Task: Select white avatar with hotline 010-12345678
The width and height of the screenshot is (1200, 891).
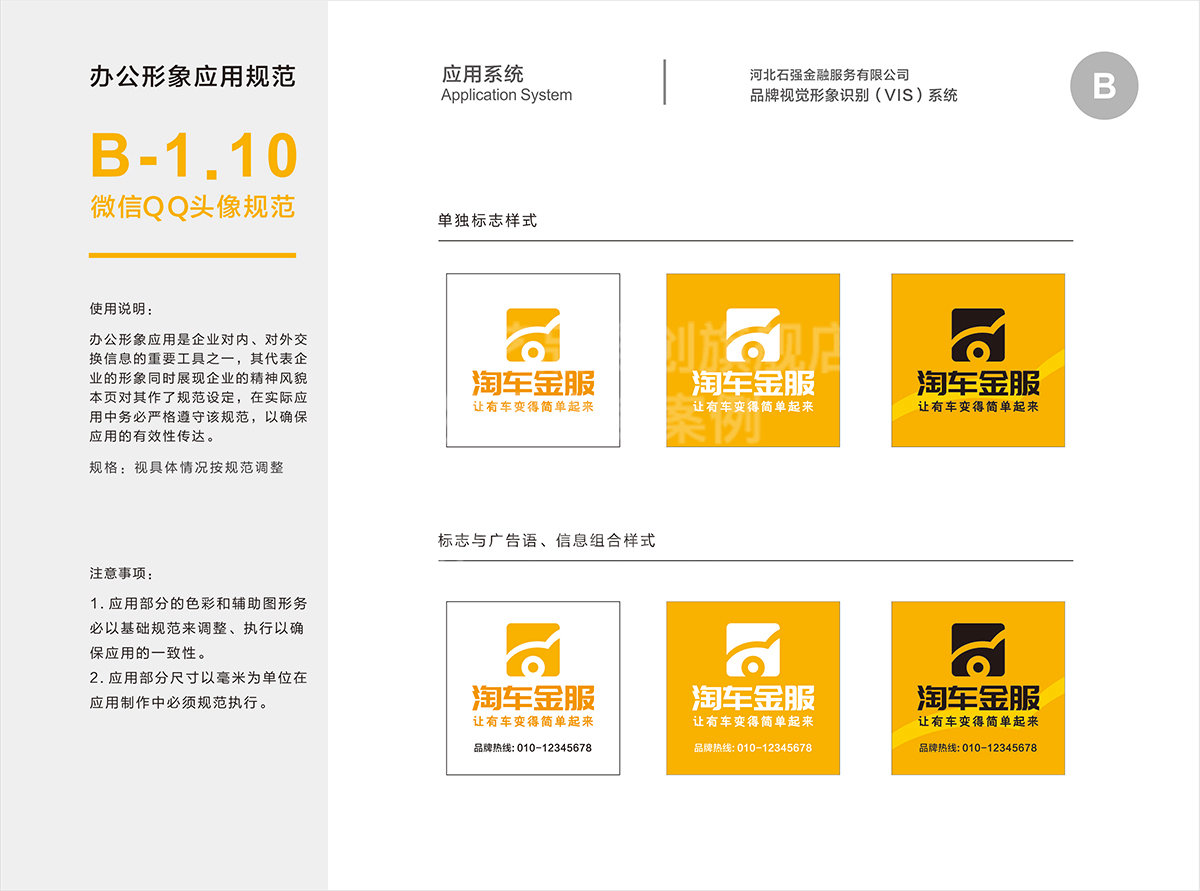Action: [533, 688]
